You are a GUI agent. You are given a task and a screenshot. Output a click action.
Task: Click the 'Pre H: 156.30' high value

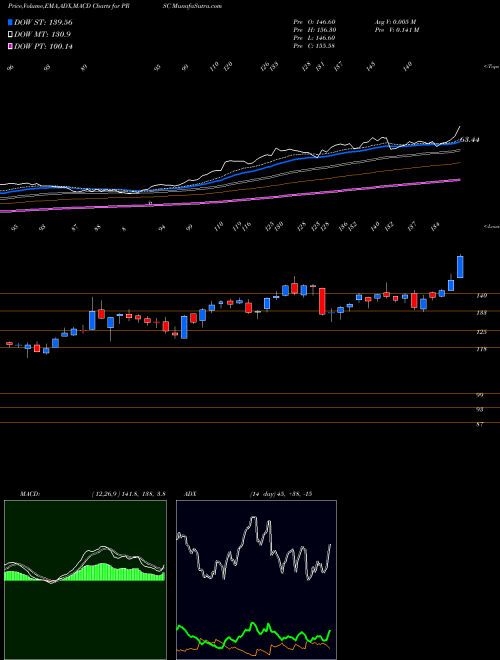tap(314, 30)
